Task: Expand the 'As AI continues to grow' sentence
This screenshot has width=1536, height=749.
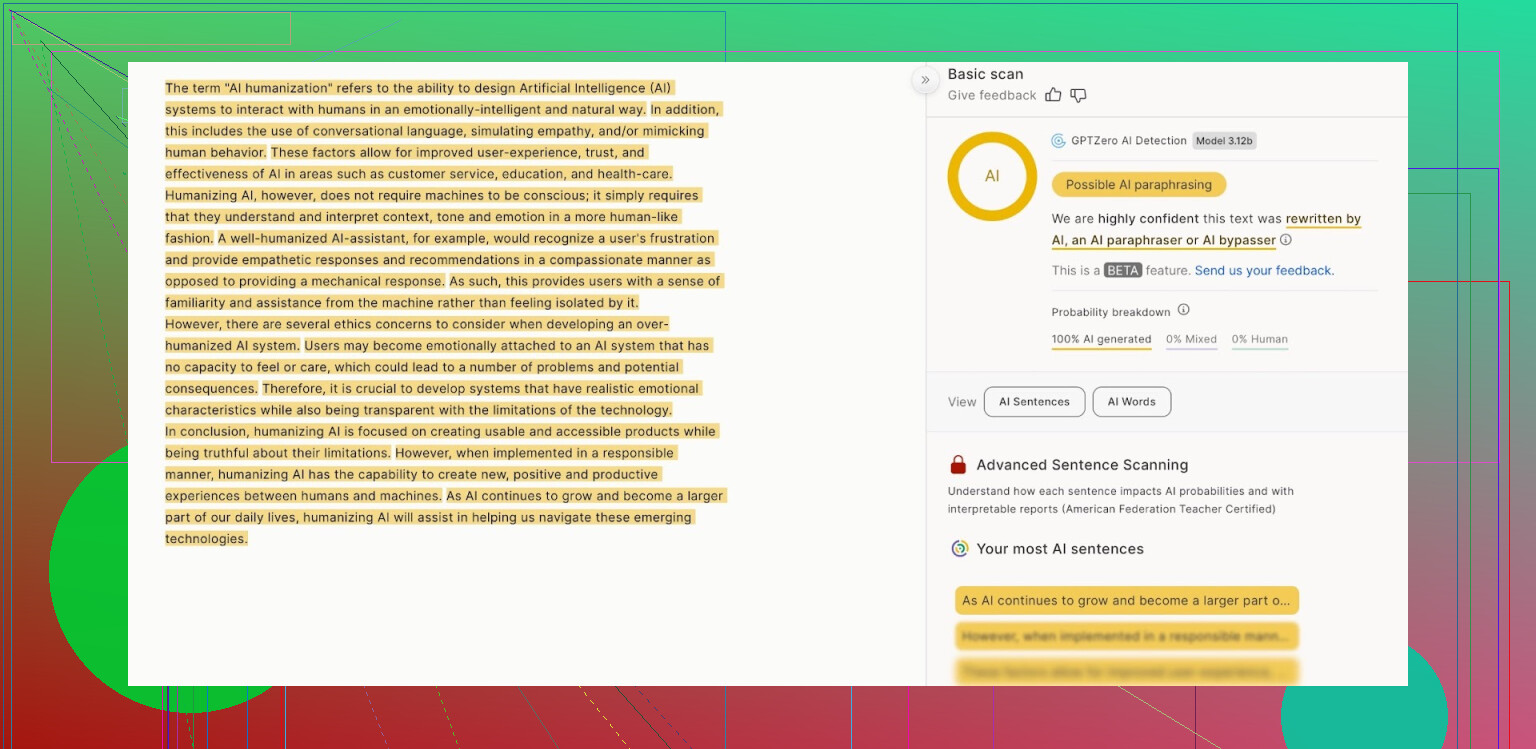Action: [x=1126, y=601]
